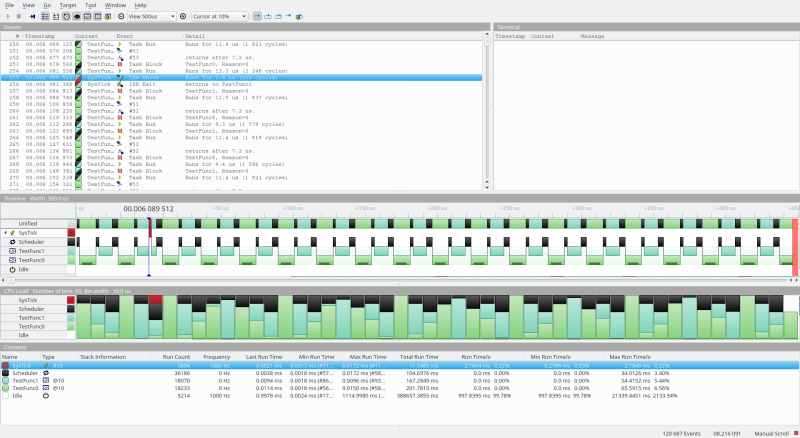This screenshot has height=438, width=800.
Task: Open the Tool menu
Action: click(x=91, y=5)
